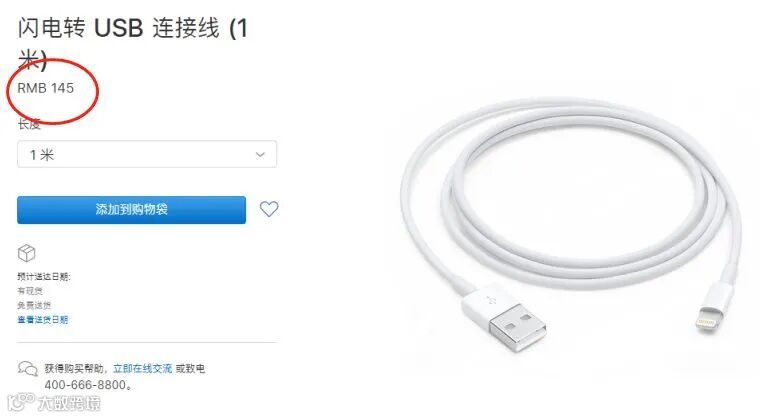Click the RMB 145 price text

46,88
